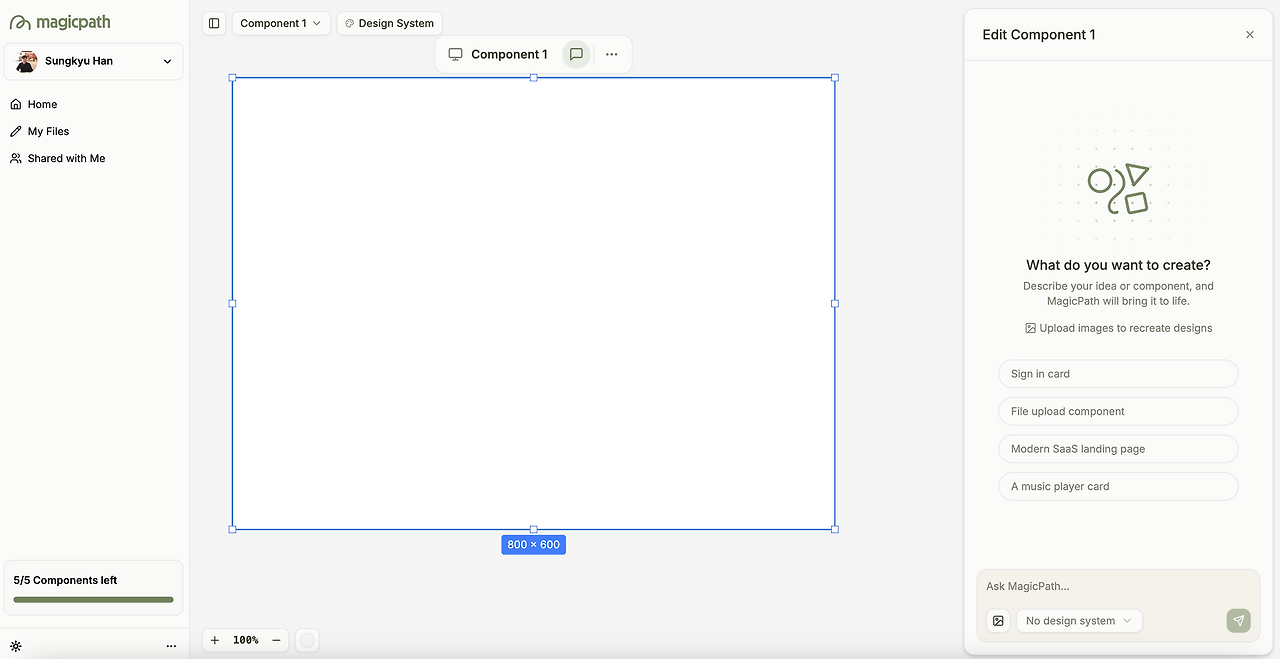Expand the Component 1 dropdown in the toolbar
Image resolution: width=1280 pixels, height=659 pixels.
[x=281, y=23]
